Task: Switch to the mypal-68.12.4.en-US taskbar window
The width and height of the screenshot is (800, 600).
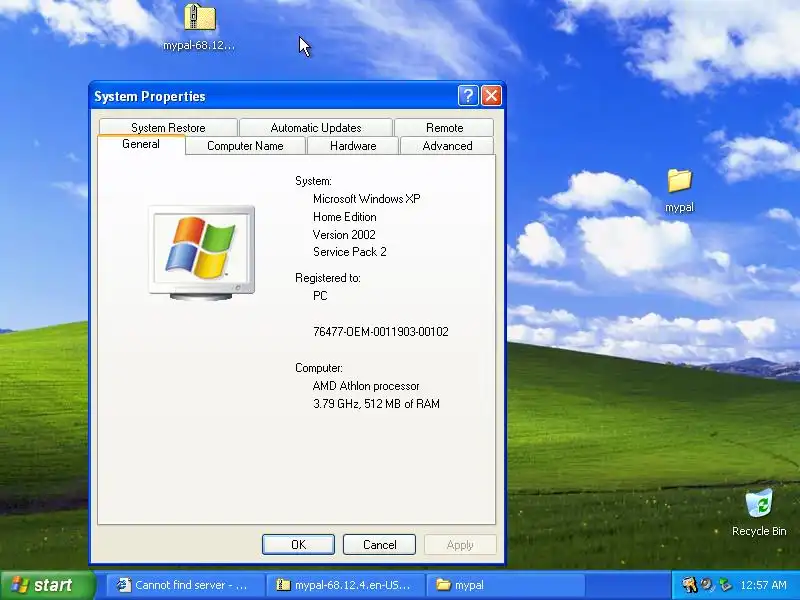Action: tap(345, 585)
